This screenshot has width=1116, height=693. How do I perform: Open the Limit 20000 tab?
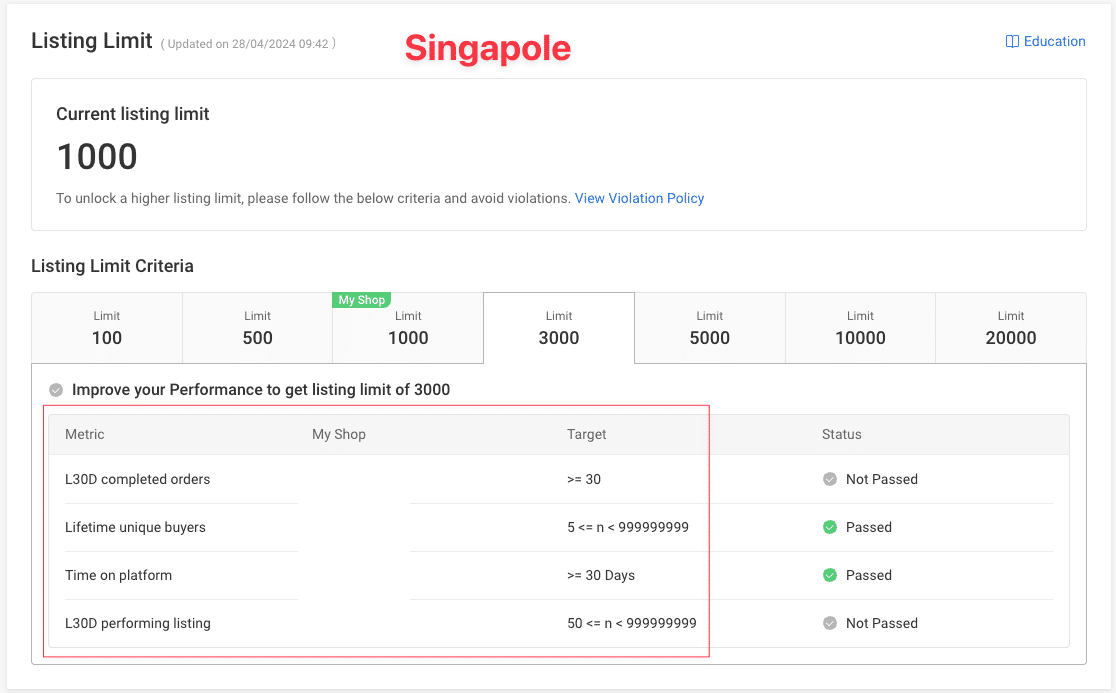1010,328
